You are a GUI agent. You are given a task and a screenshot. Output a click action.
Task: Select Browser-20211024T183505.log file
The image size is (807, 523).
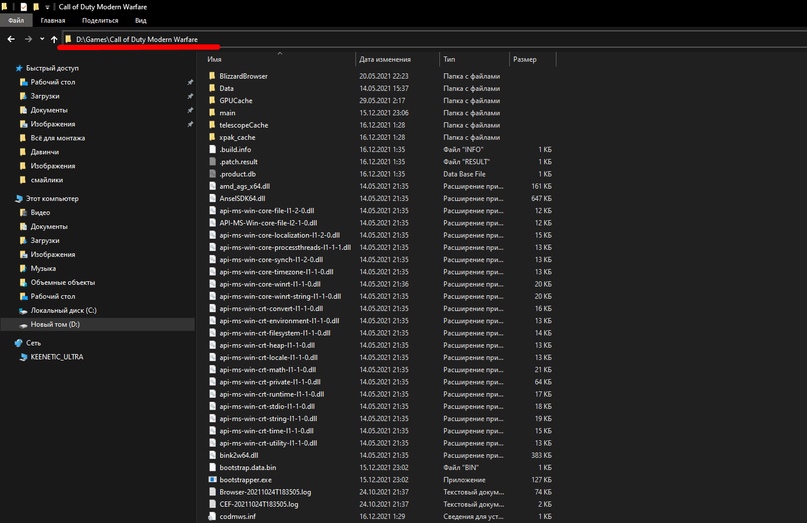[265, 492]
